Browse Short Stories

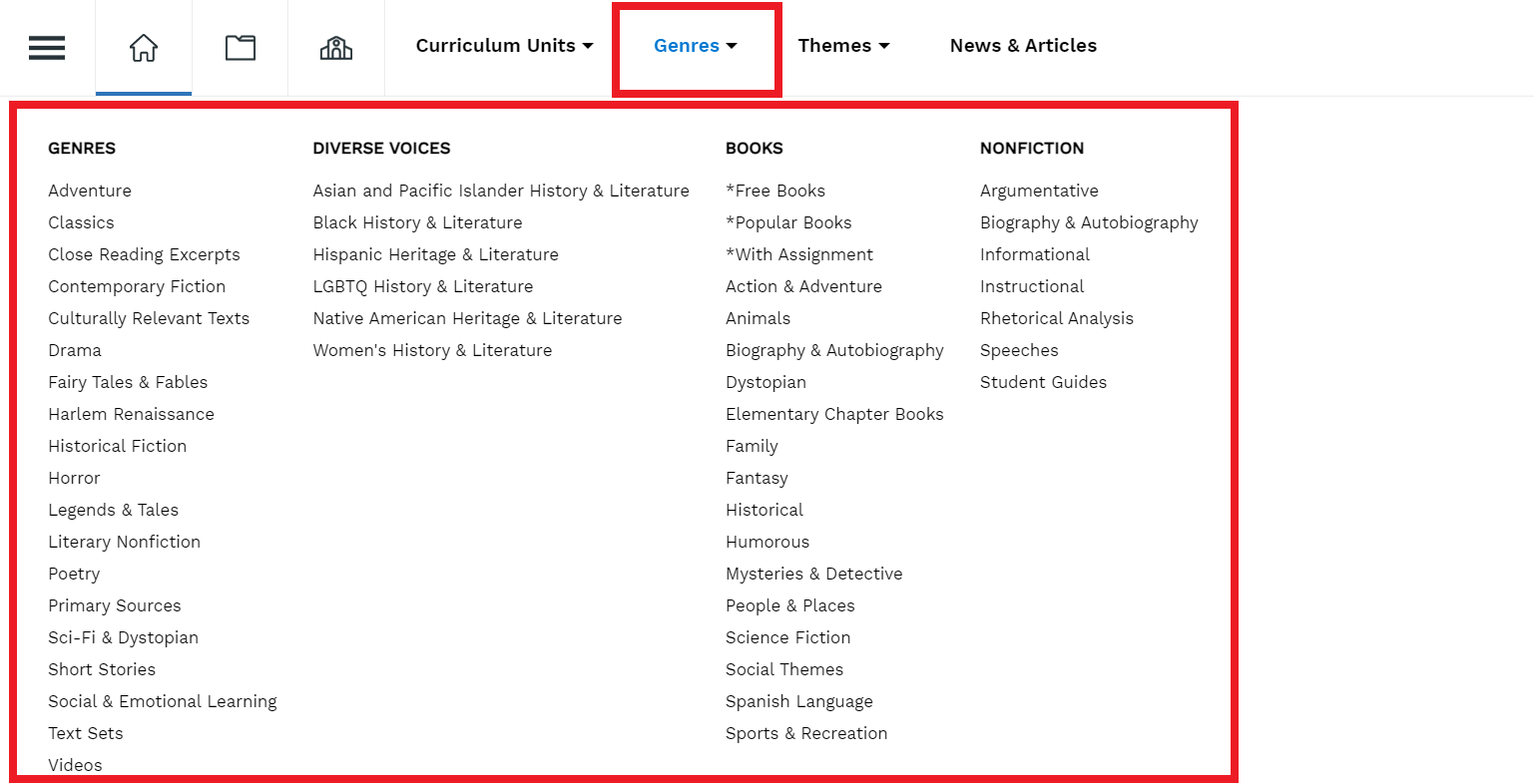[x=102, y=669]
